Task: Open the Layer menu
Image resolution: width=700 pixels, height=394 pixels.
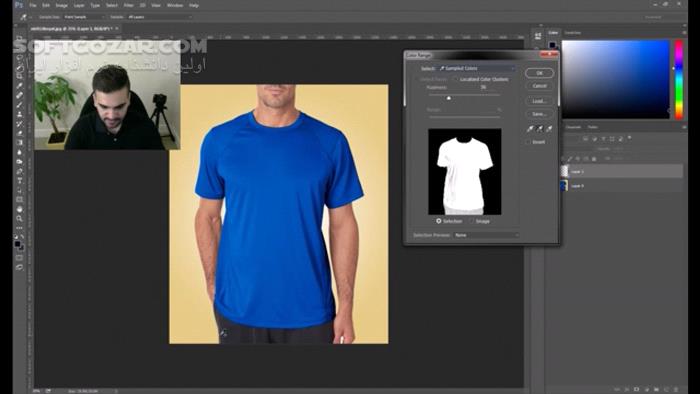Action: [x=79, y=5]
